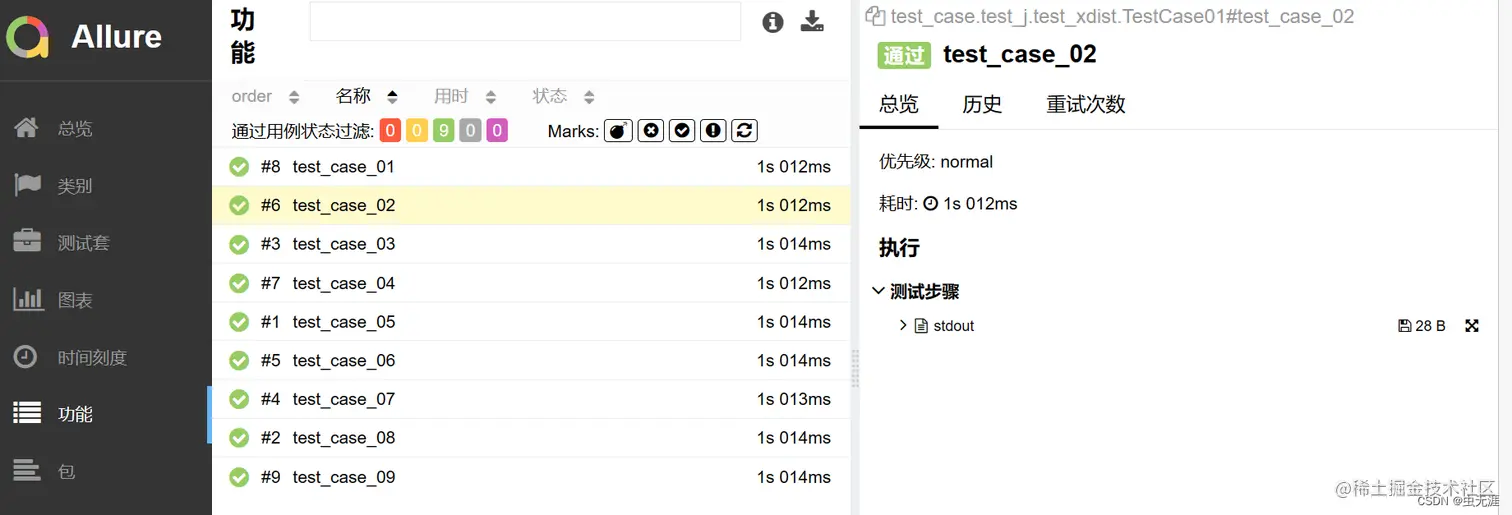The height and width of the screenshot is (515, 1512).
Task: Switch to the 历史 history tab
Action: tap(982, 104)
